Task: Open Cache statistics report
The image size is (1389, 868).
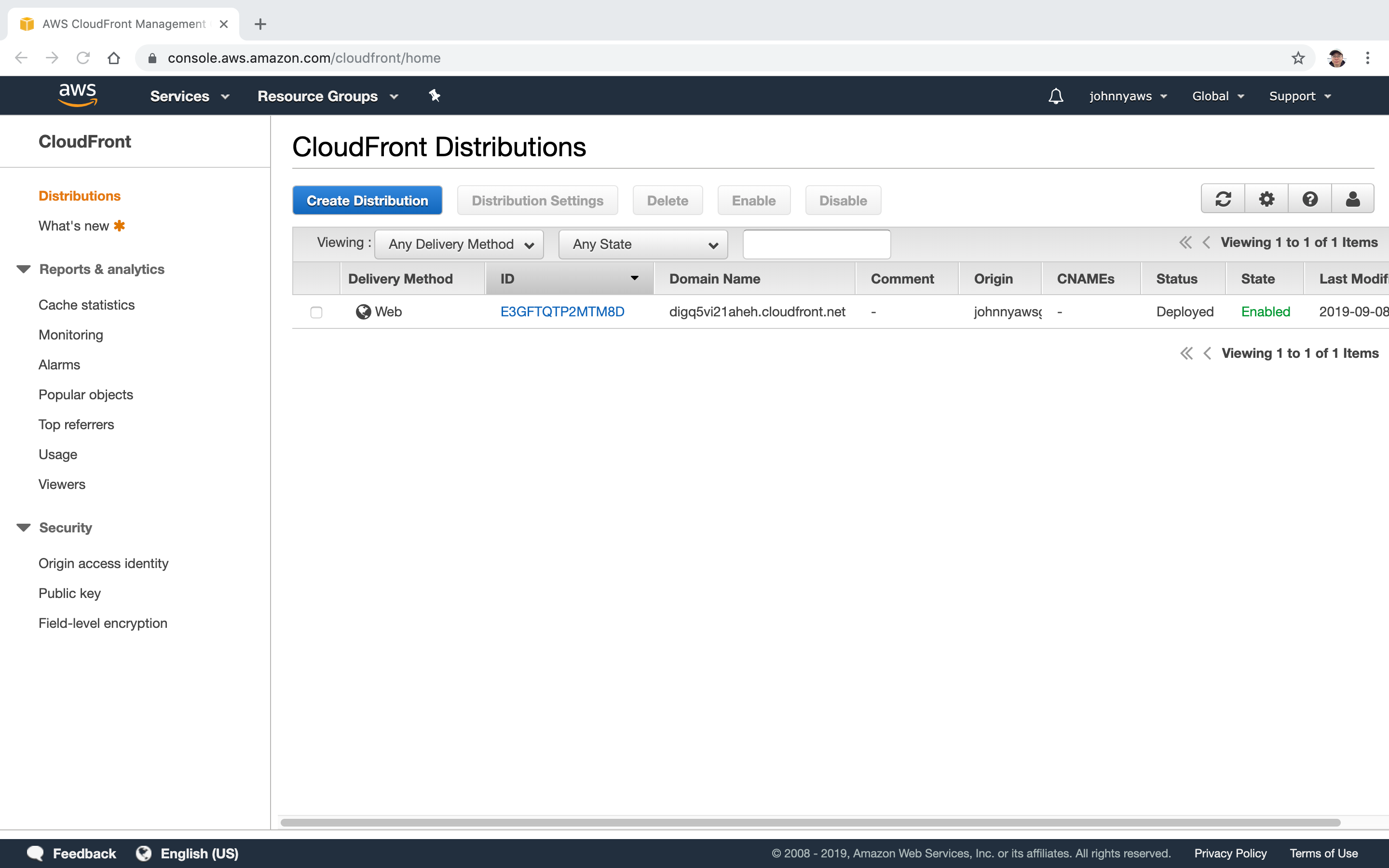Action: tap(87, 305)
